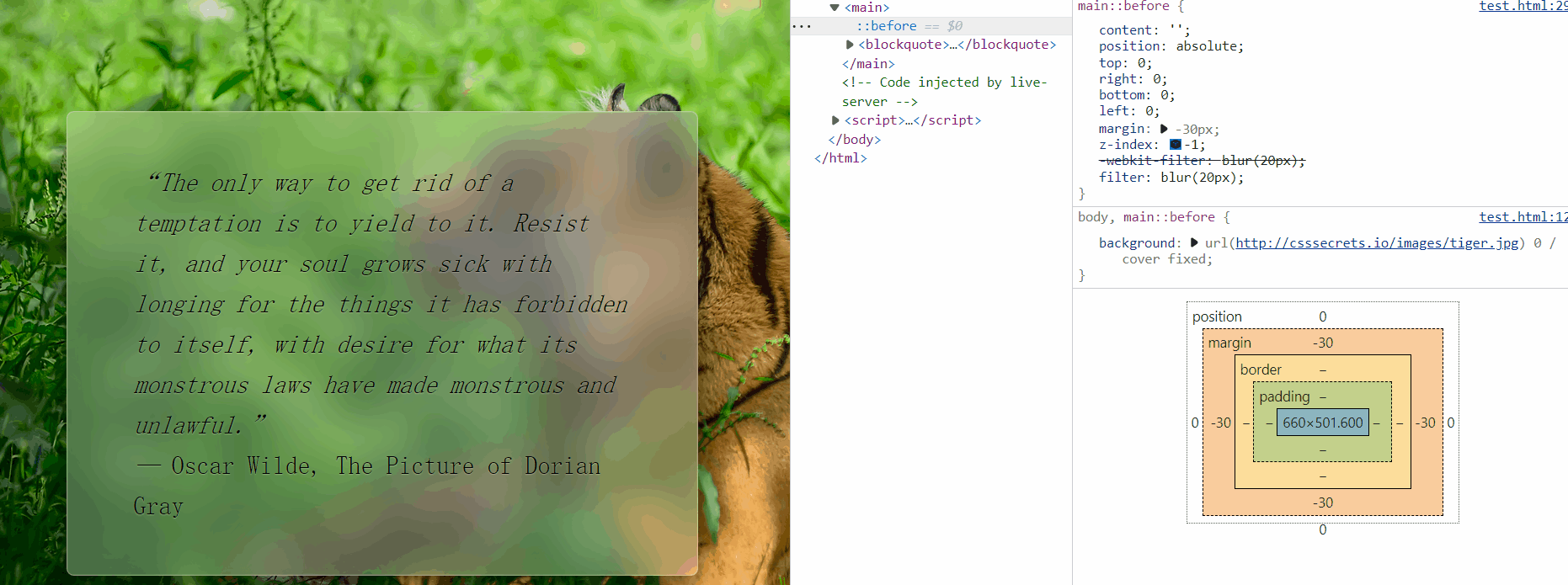The height and width of the screenshot is (585, 1568).
Task: Click the three-dot actions icon beside ::before
Action: [x=802, y=26]
